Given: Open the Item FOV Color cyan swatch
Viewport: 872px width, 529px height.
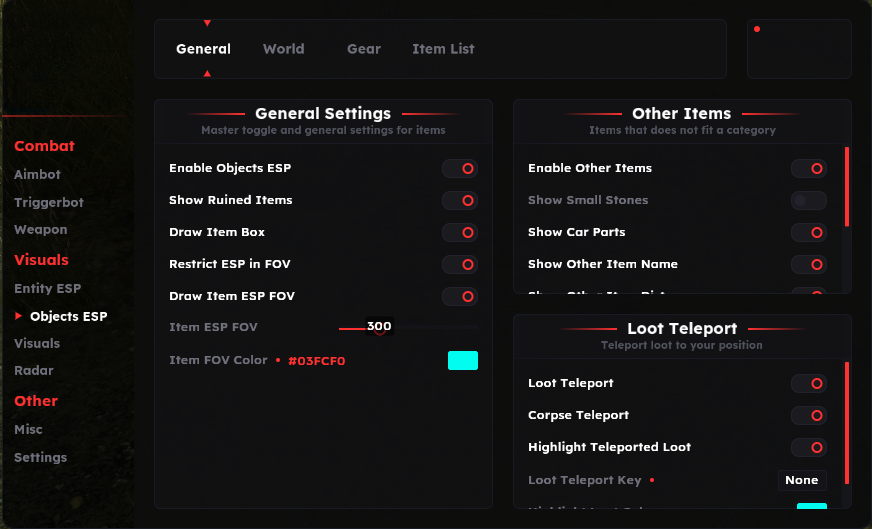Looking at the screenshot, I should tap(462, 361).
